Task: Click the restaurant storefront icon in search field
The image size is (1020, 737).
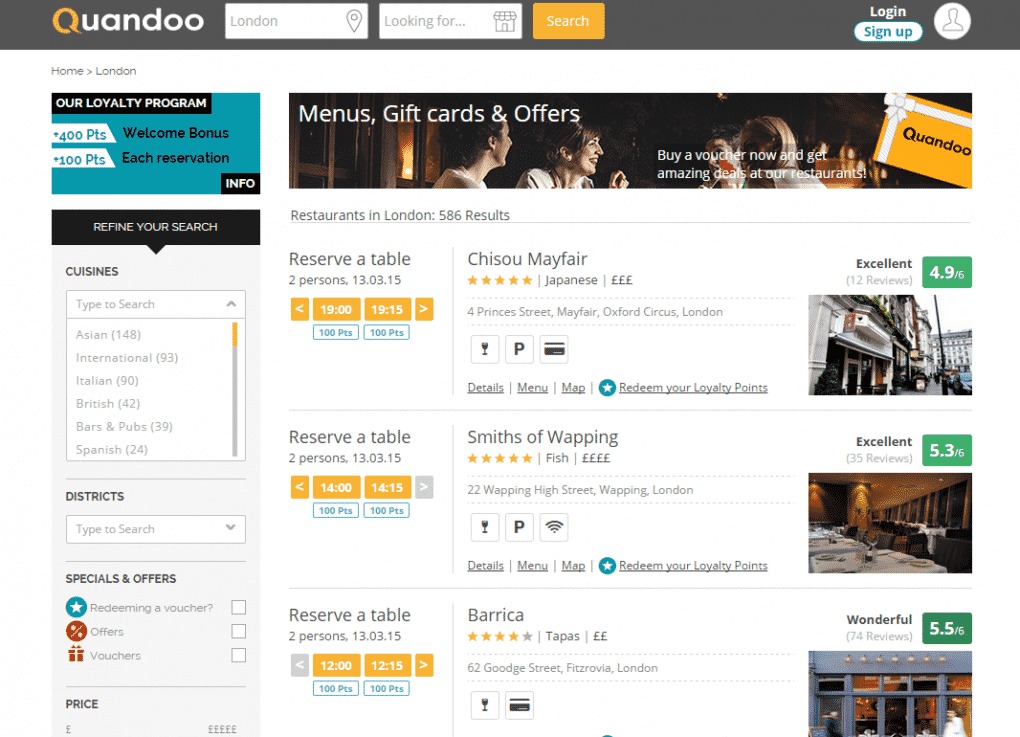Action: click(505, 21)
